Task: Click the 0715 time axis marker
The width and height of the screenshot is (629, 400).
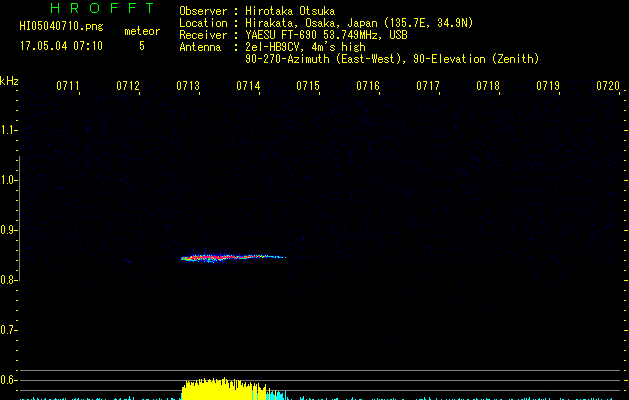Action: pos(308,86)
